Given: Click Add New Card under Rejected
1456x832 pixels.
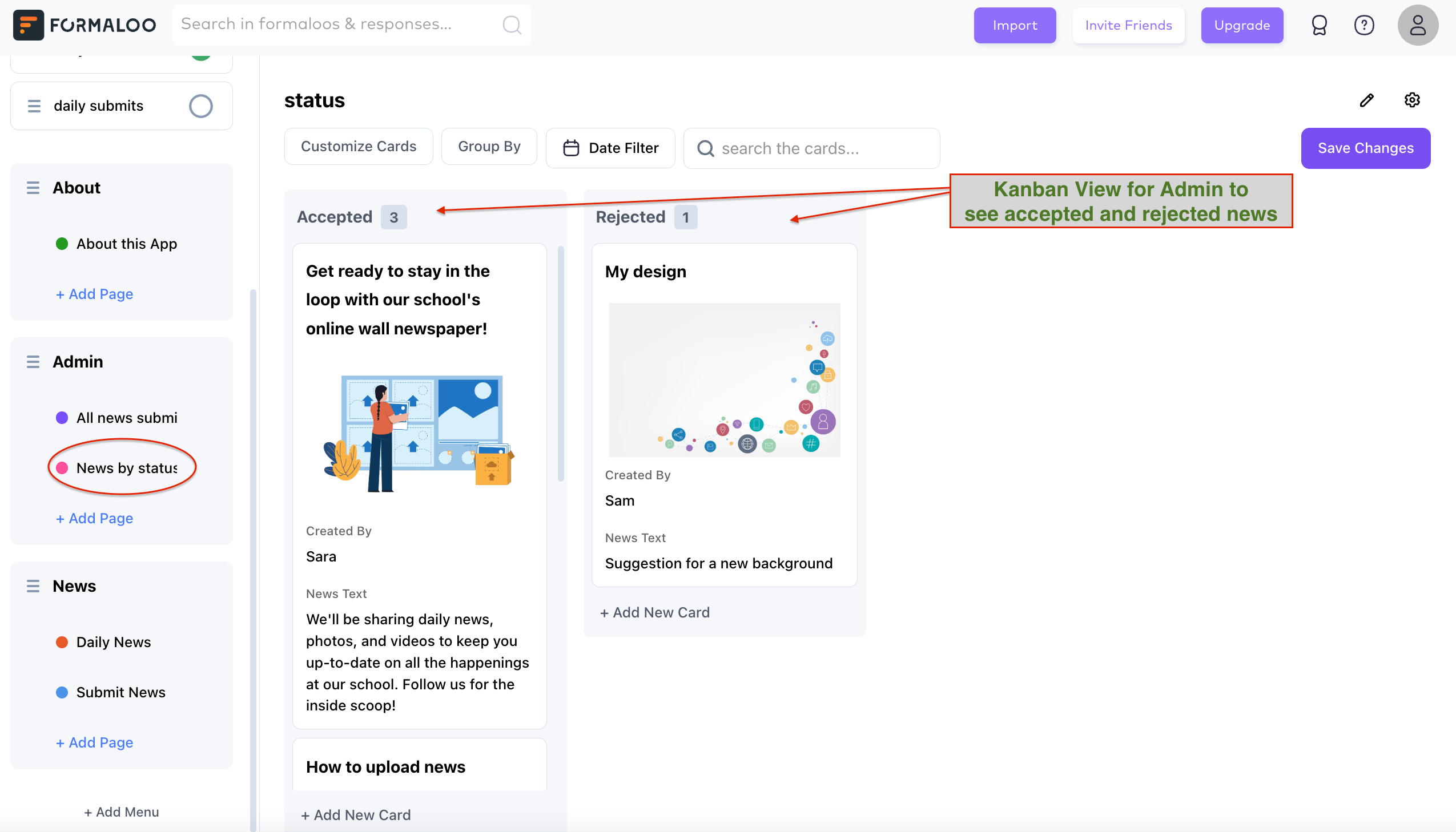Looking at the screenshot, I should coord(654,612).
